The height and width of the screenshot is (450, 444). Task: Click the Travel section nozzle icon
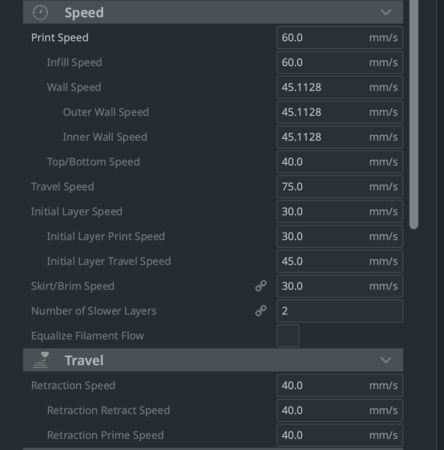[x=41, y=360]
